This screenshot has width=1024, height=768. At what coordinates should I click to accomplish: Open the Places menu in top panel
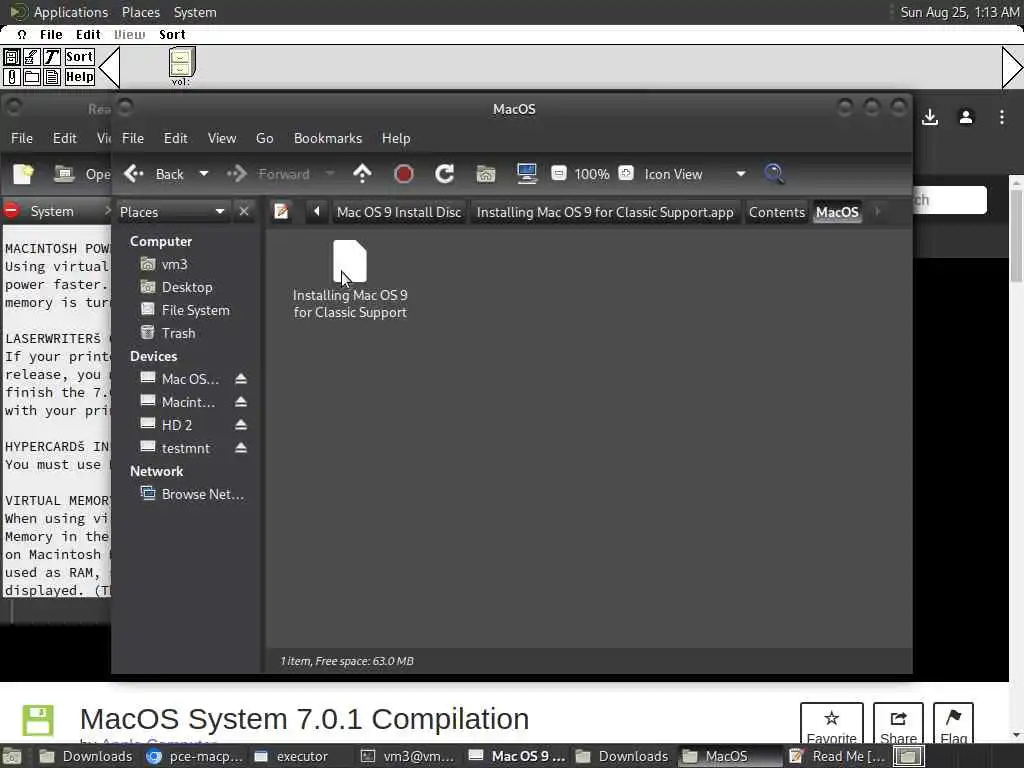(140, 12)
